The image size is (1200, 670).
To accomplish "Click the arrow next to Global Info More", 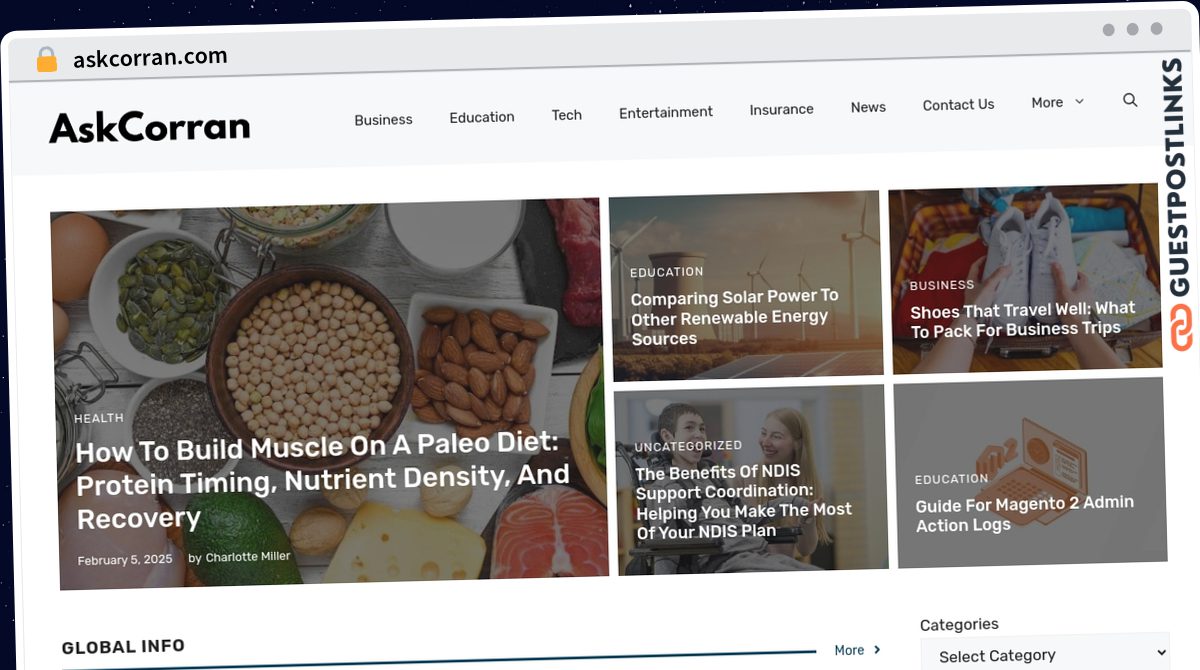I will coord(877,650).
